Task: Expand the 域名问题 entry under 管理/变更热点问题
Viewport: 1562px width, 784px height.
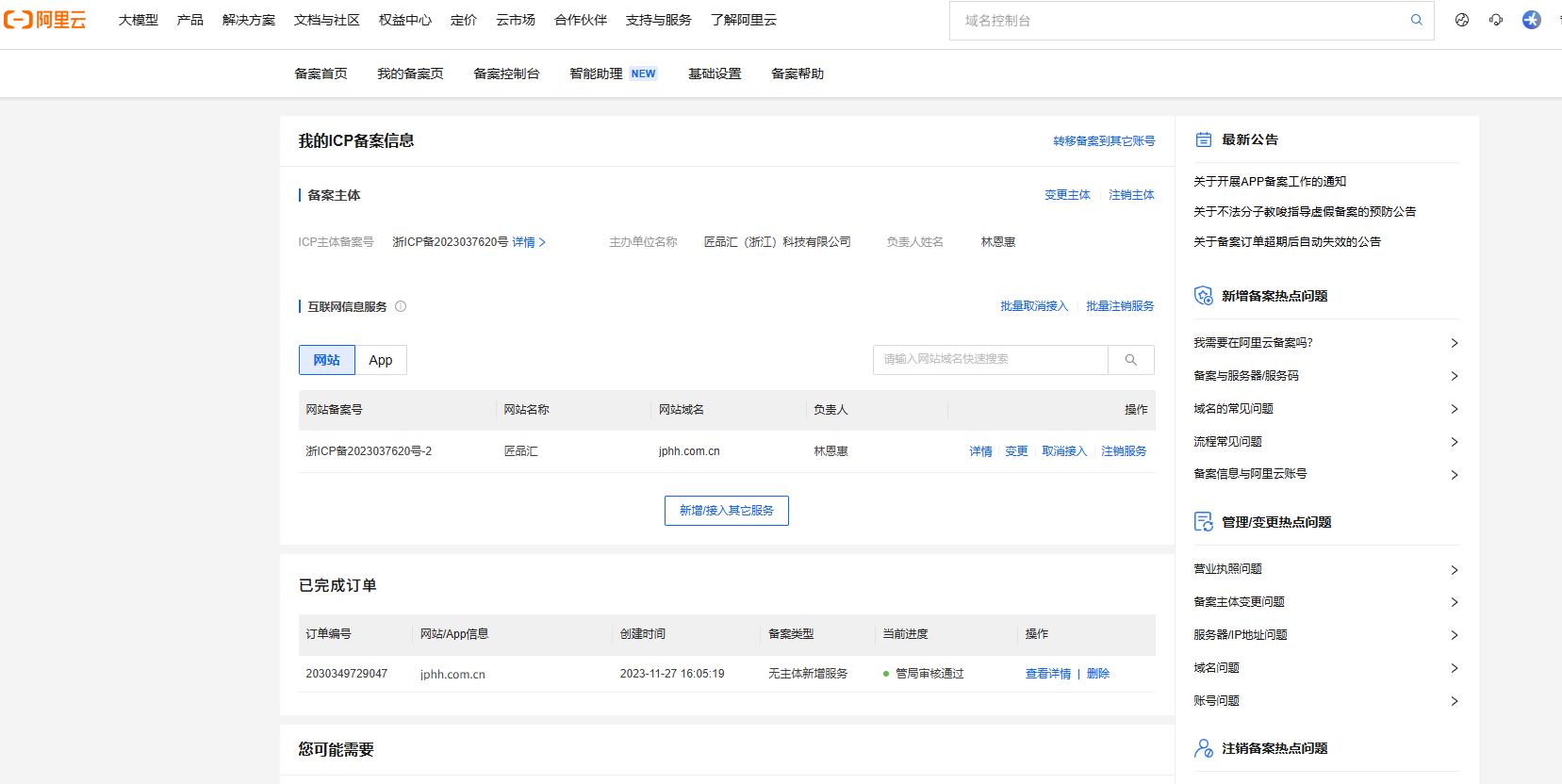Action: (x=1326, y=668)
